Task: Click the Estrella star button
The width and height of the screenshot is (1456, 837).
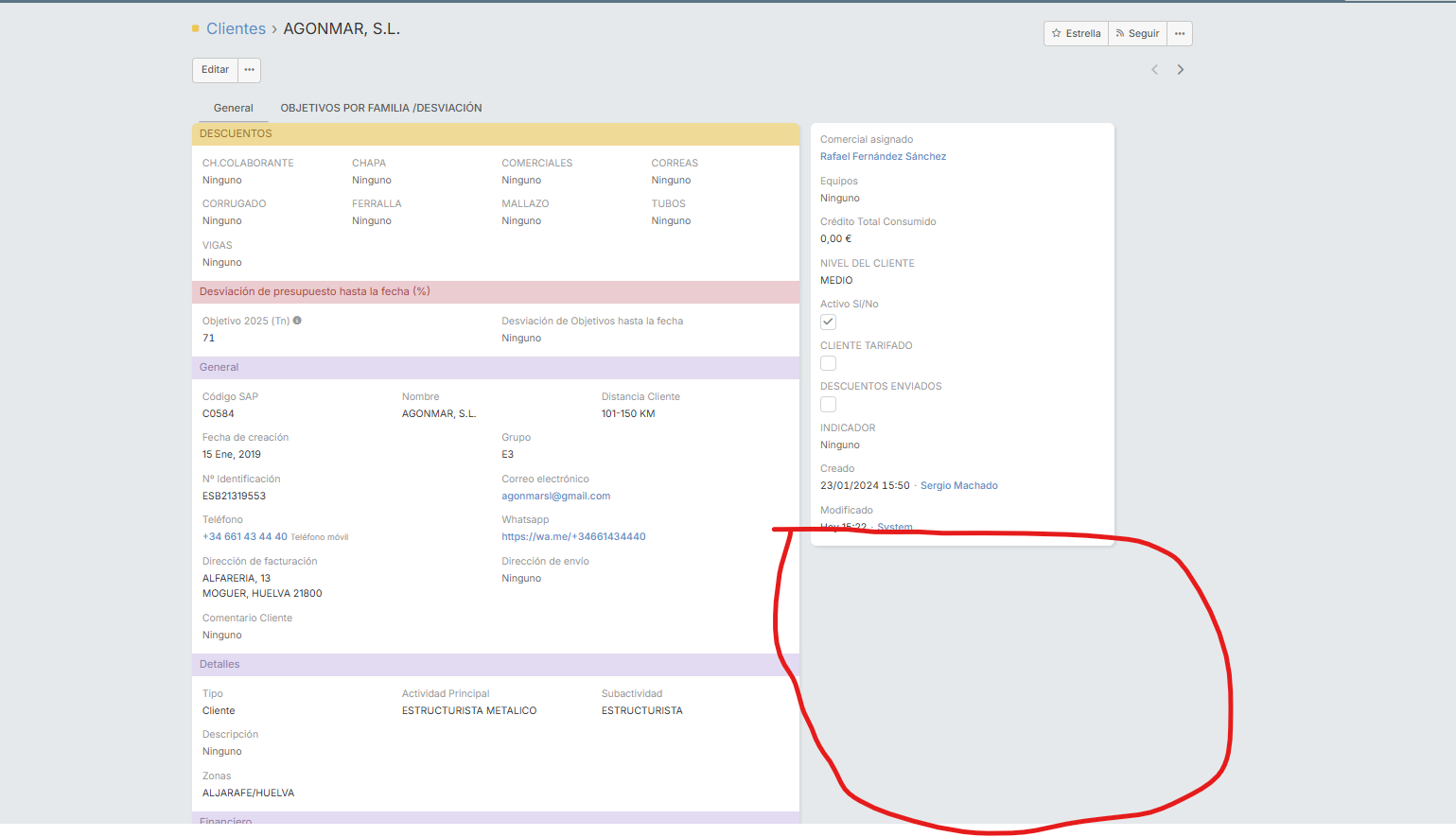Action: click(1076, 33)
